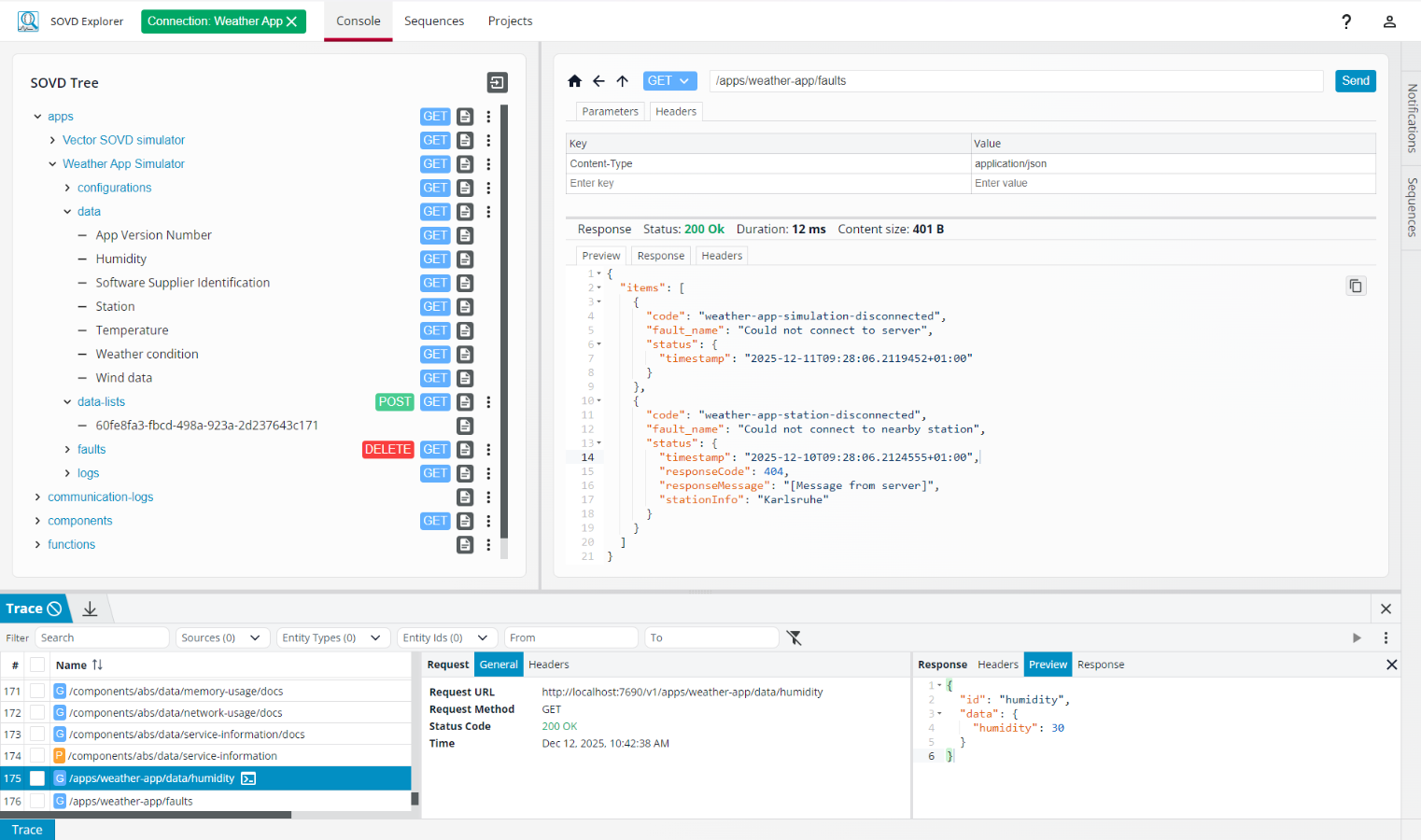Open docs icon for Humidity row
Screen dimensions: 1421x840
tap(465, 259)
